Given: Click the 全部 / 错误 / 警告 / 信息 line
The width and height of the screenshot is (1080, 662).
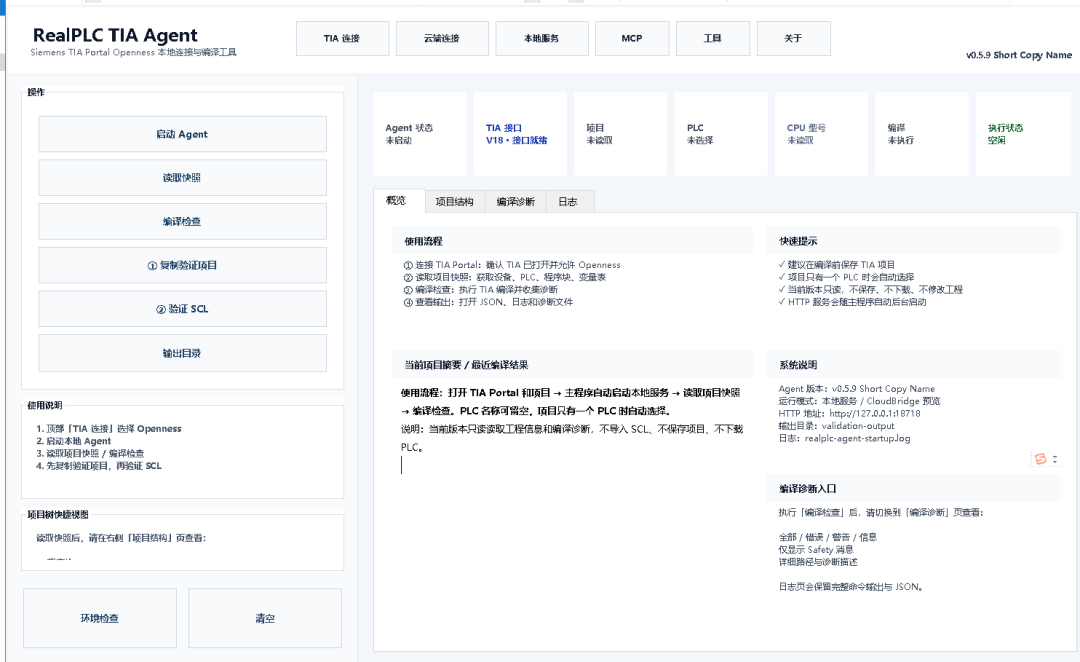Looking at the screenshot, I should point(828,537).
